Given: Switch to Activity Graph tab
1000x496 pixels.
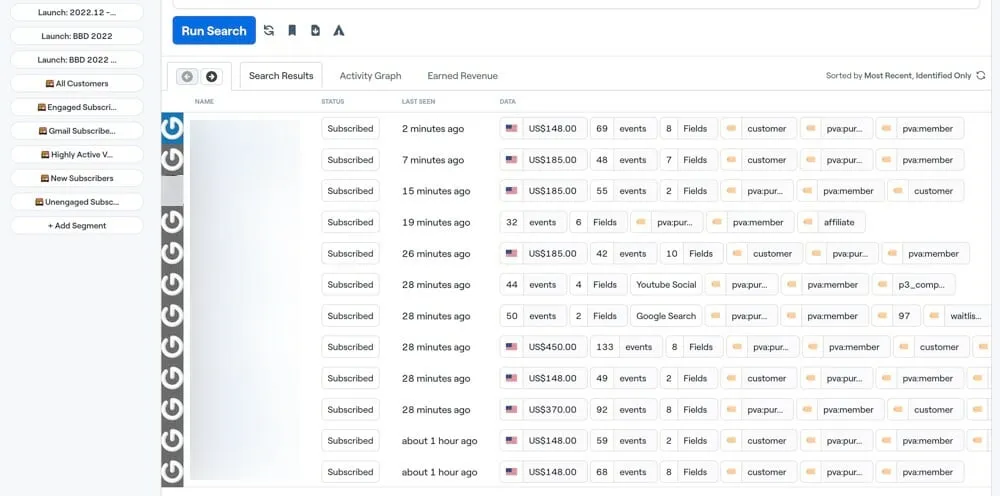Looking at the screenshot, I should (x=370, y=76).
